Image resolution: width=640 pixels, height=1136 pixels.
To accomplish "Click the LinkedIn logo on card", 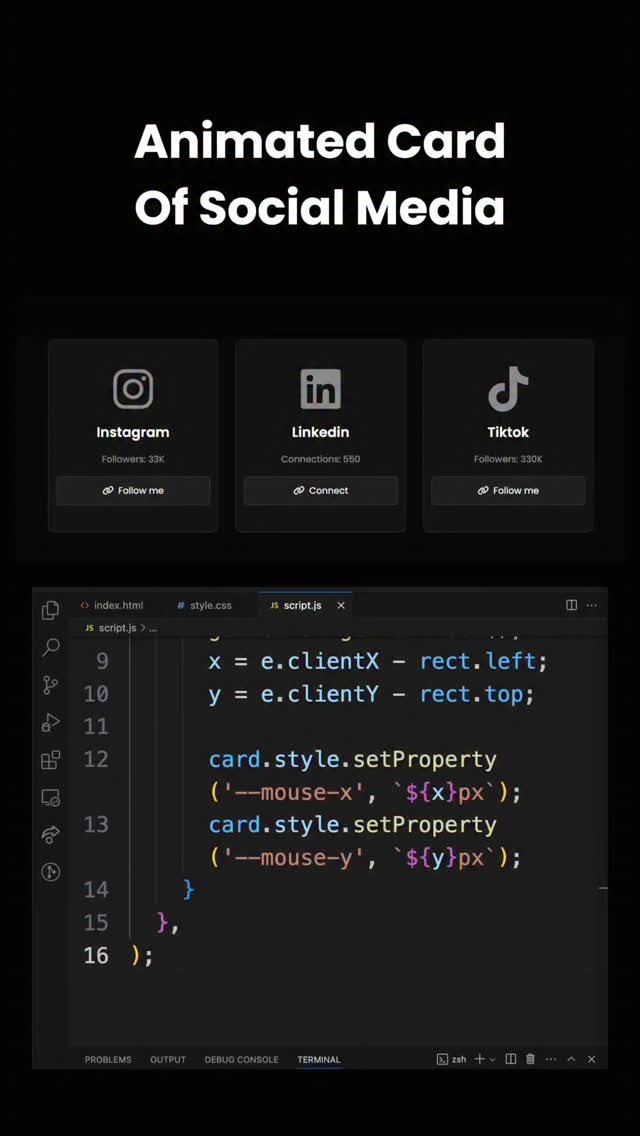I will click(320, 389).
